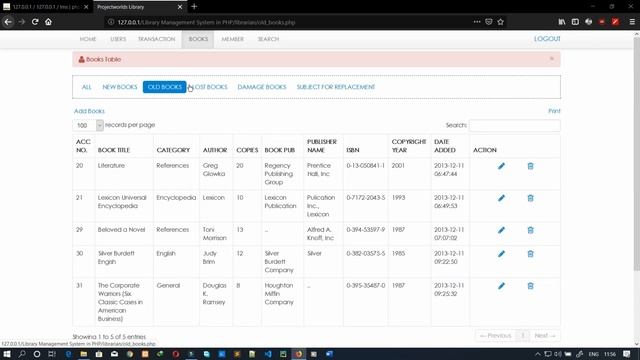Click Next pagination button

coord(545,336)
